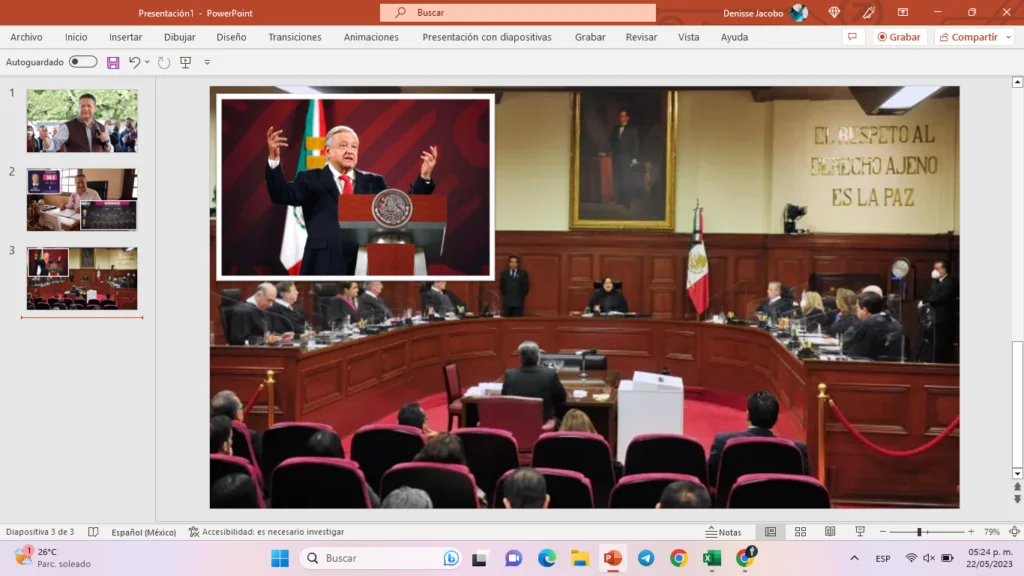1024x576 pixels.
Task: Toggle the Notas pane button
Action: point(724,532)
